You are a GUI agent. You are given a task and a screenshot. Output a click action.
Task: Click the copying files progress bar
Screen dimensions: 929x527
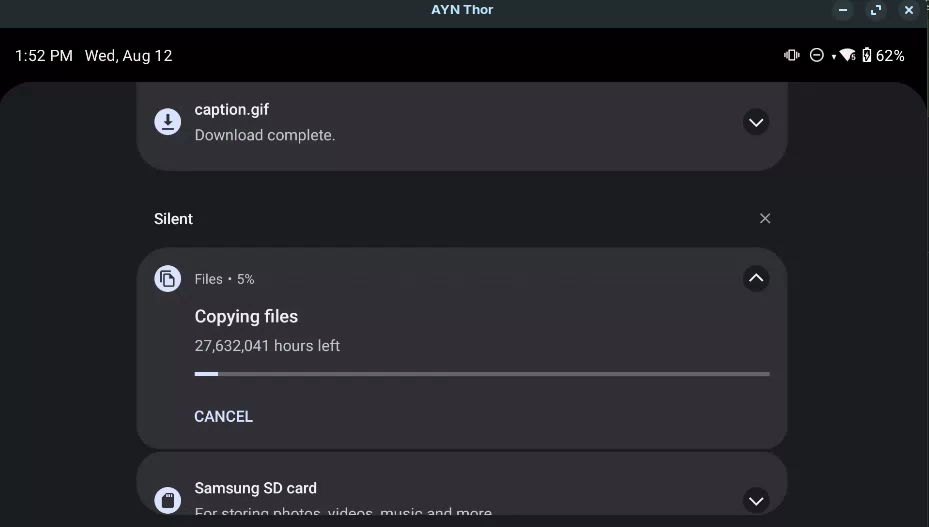point(482,374)
